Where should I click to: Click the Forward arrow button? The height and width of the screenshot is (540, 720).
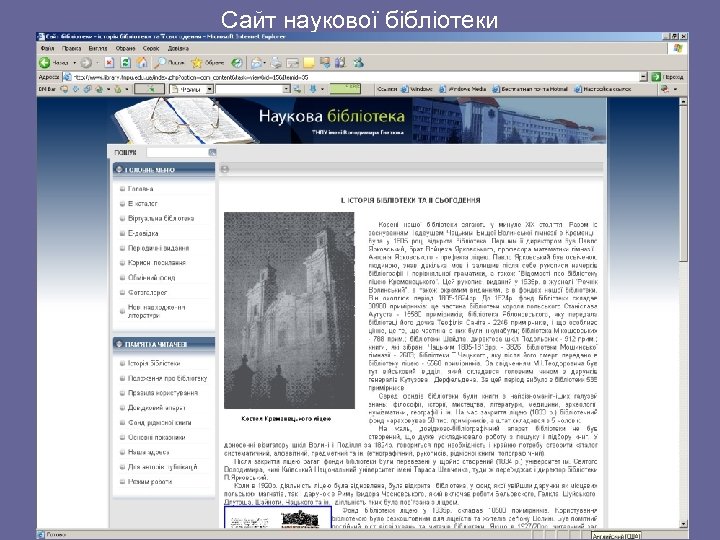click(86, 62)
